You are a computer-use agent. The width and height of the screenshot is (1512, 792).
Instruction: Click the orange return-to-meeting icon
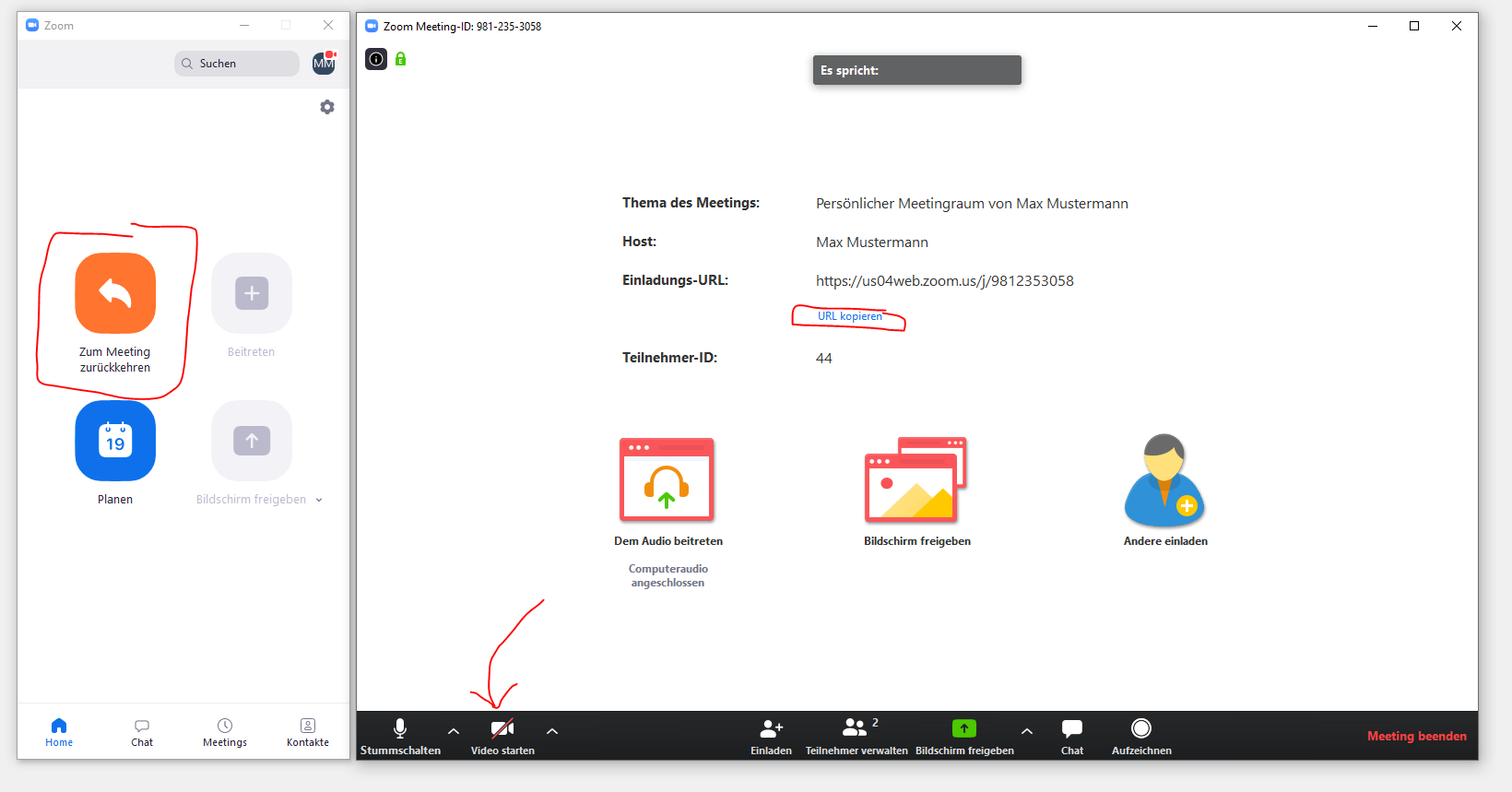click(x=115, y=293)
